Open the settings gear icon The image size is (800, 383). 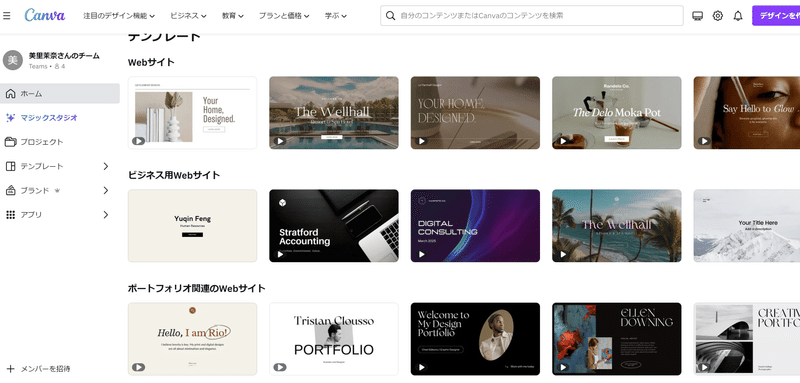718,16
